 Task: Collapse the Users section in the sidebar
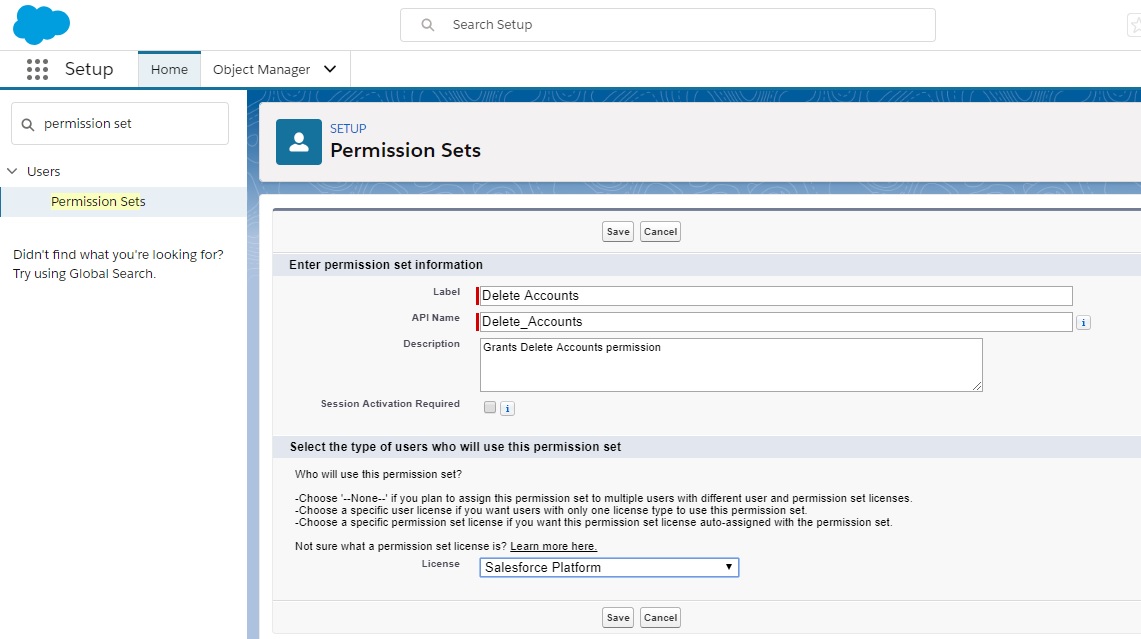pos(12,171)
